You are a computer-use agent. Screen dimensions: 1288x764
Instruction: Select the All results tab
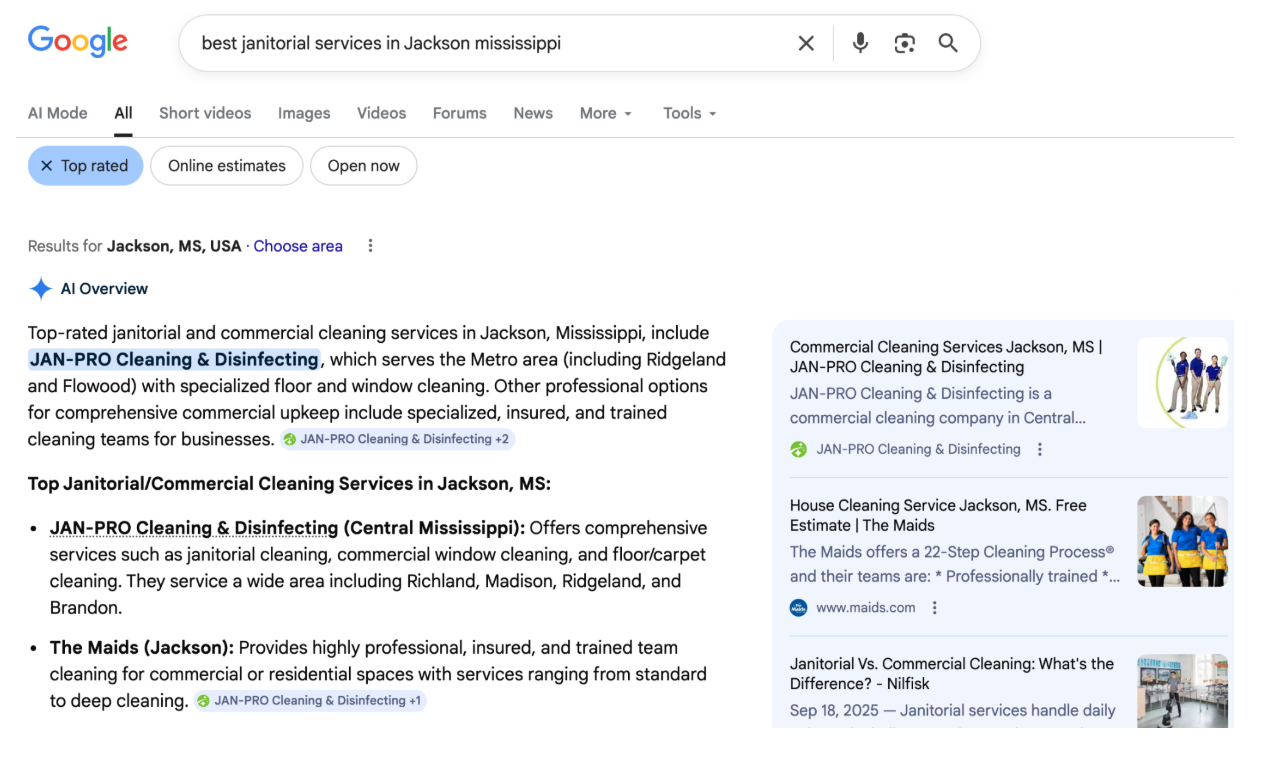pos(123,113)
